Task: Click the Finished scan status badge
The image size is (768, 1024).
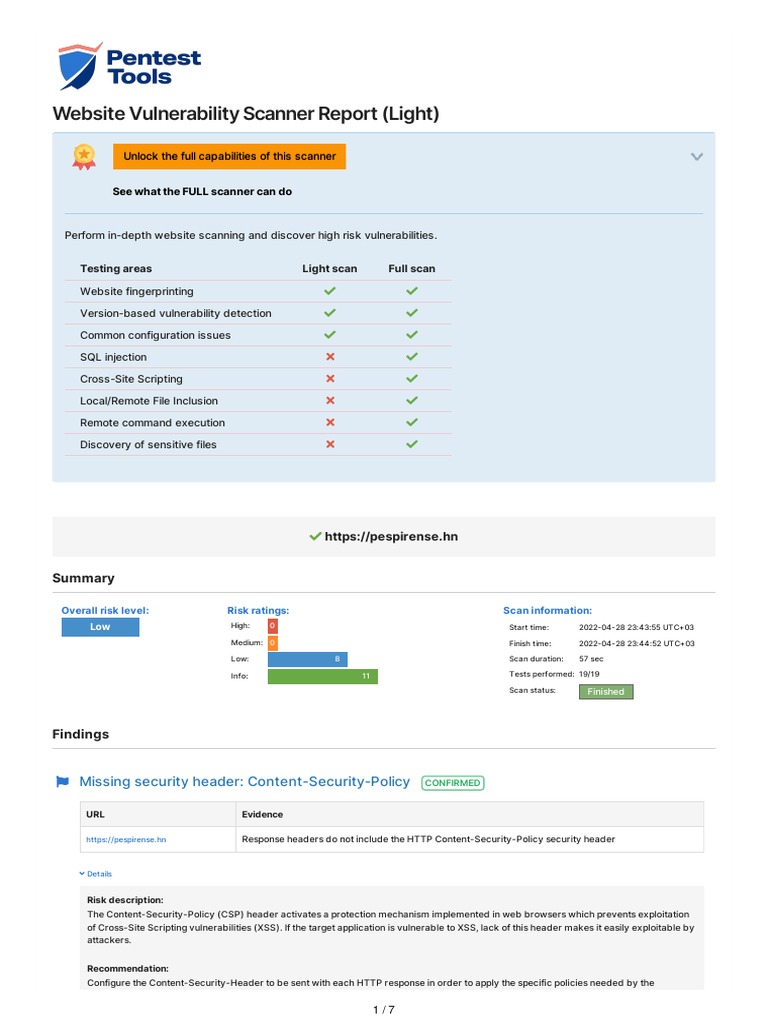Action: click(606, 692)
